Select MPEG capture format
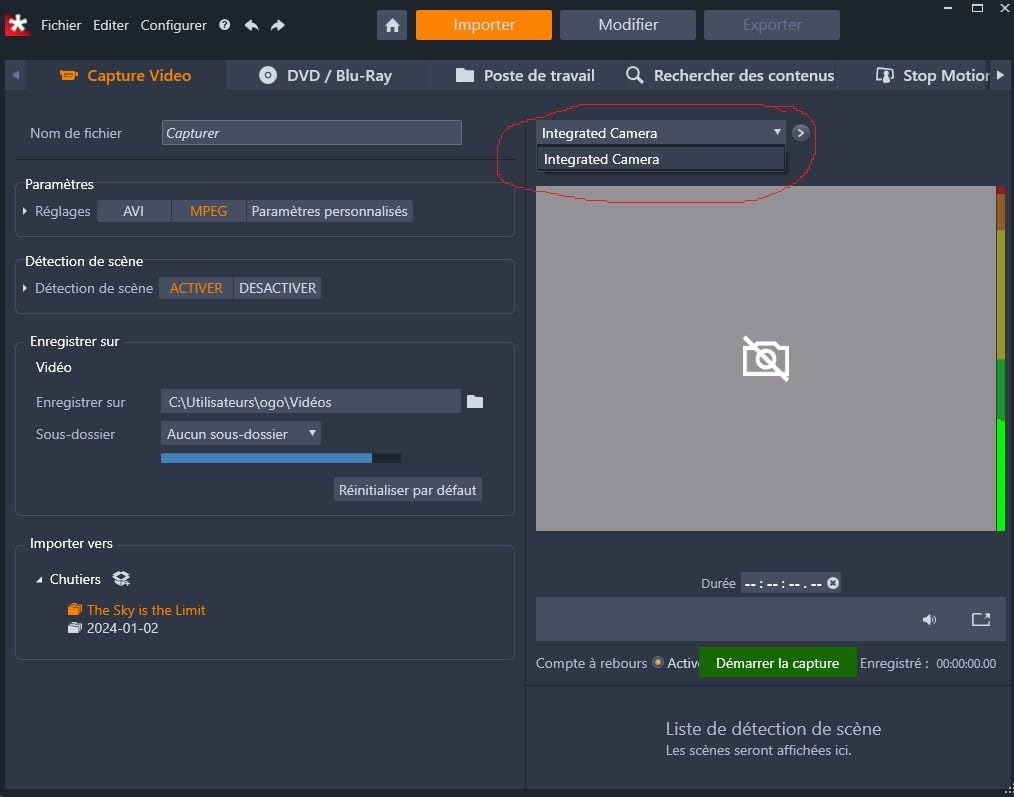 [208, 212]
